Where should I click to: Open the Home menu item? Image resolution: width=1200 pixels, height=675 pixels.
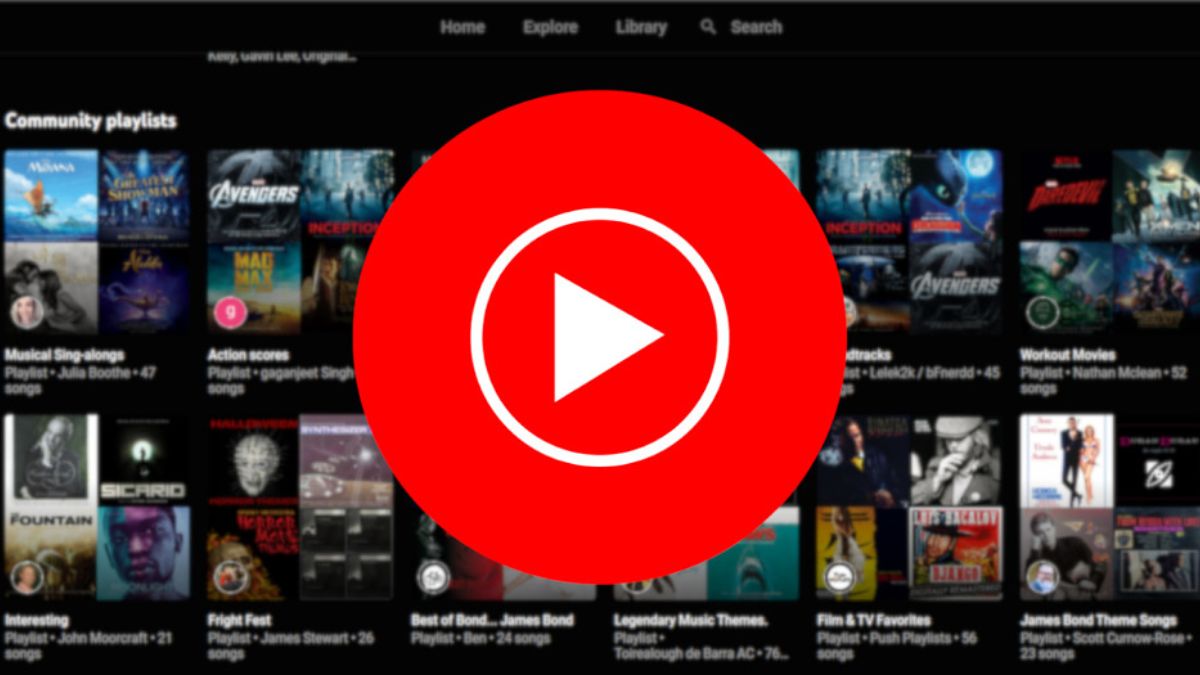pos(462,27)
